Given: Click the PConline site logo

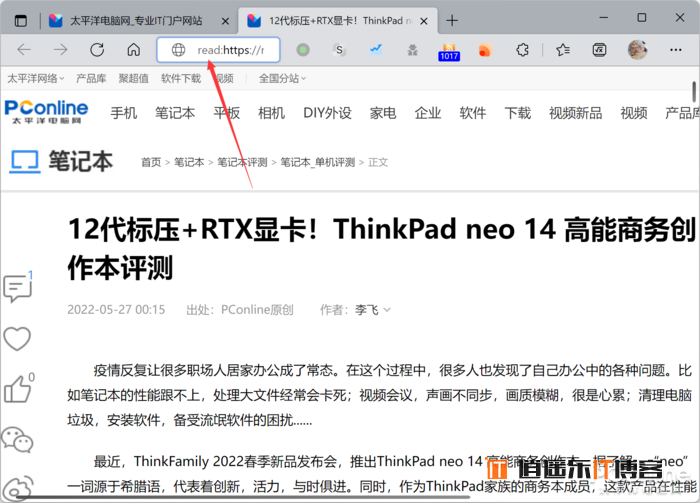Looking at the screenshot, I should pos(46,112).
